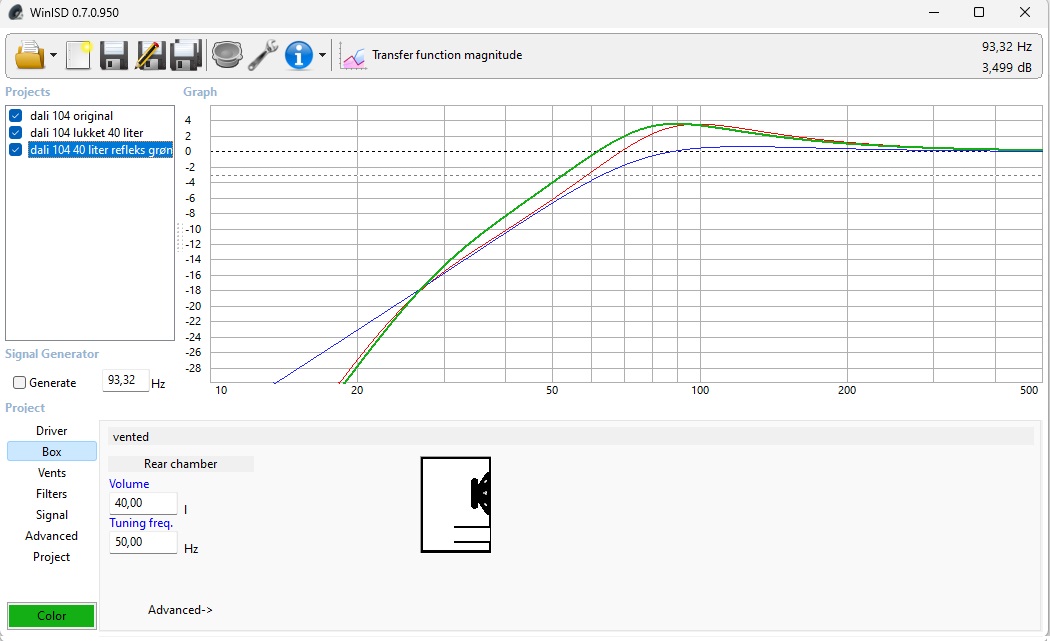This screenshot has height=641, width=1050.
Task: Open options with the wrench icon
Action: point(263,55)
